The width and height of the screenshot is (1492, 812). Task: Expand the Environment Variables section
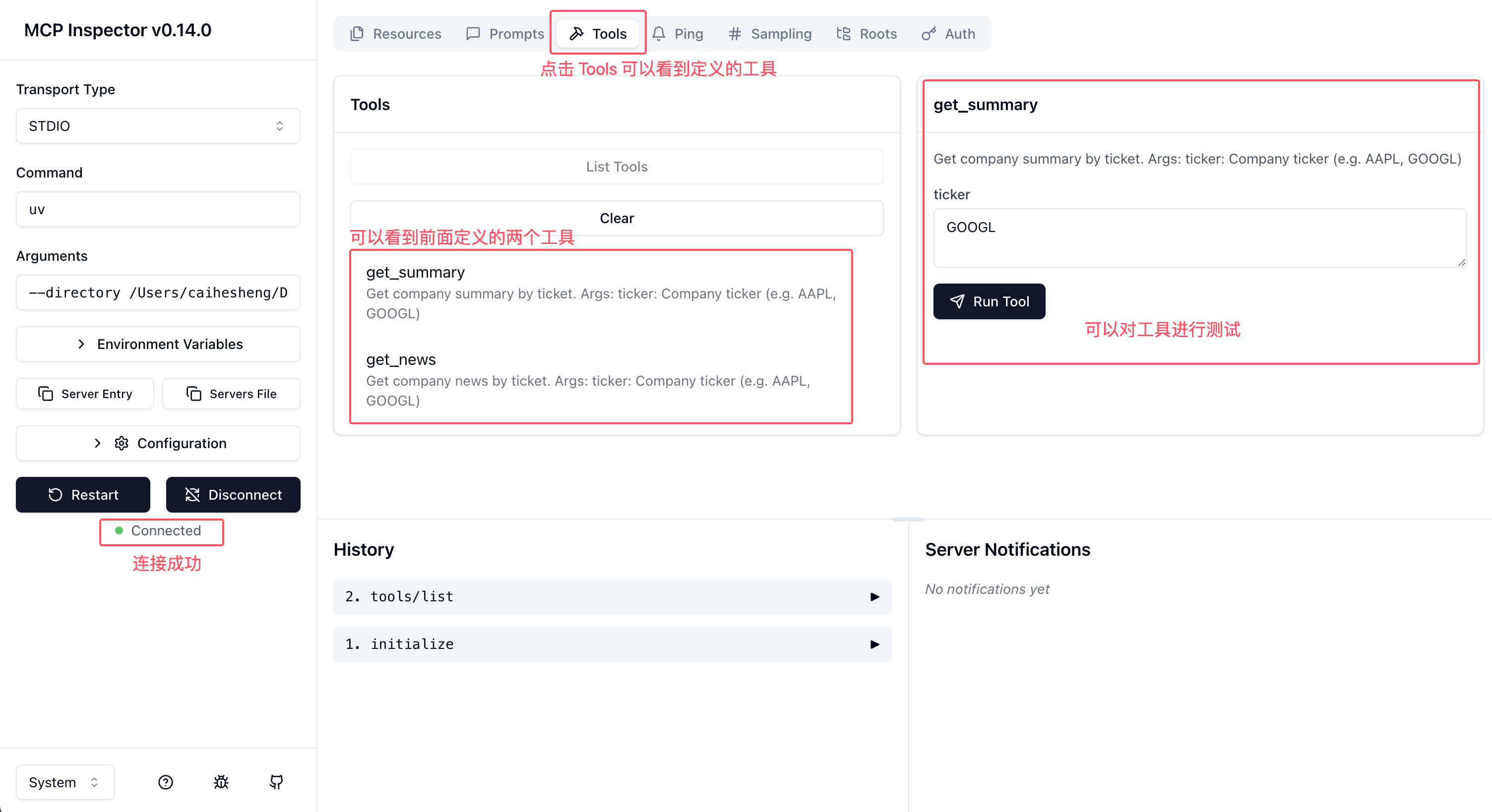(x=158, y=344)
